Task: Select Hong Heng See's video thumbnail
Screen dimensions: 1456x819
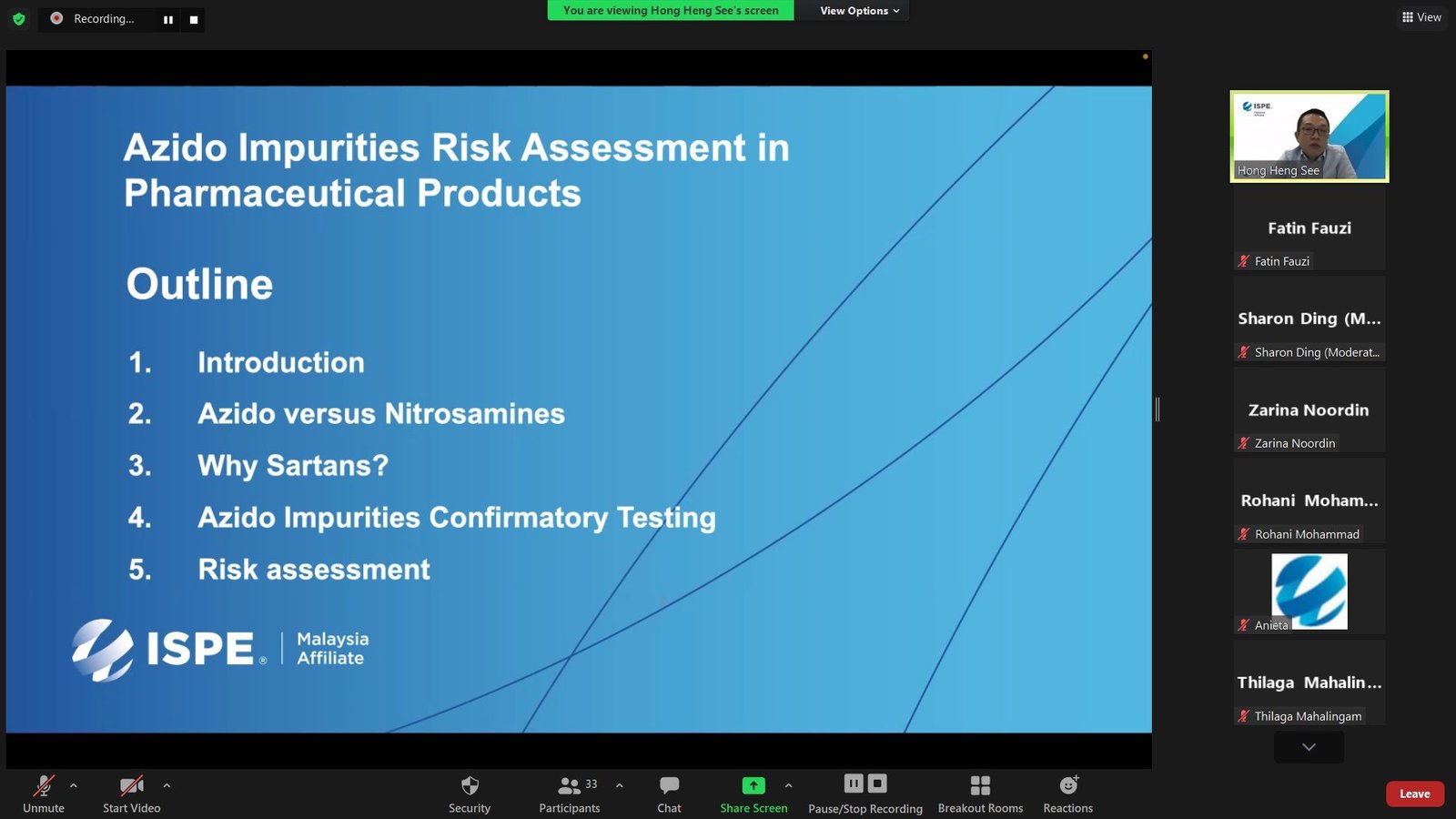Action: coord(1309,136)
